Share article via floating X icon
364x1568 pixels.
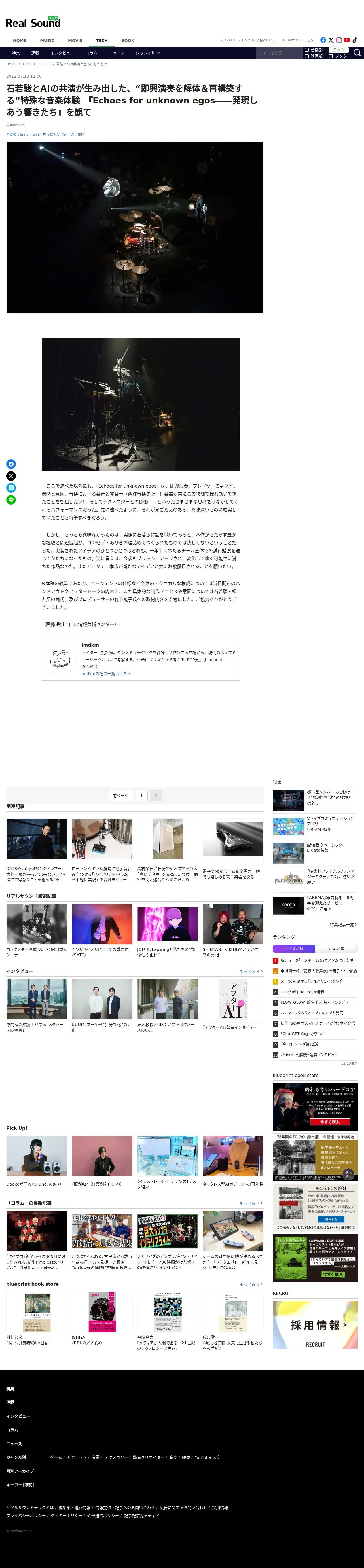click(11, 476)
